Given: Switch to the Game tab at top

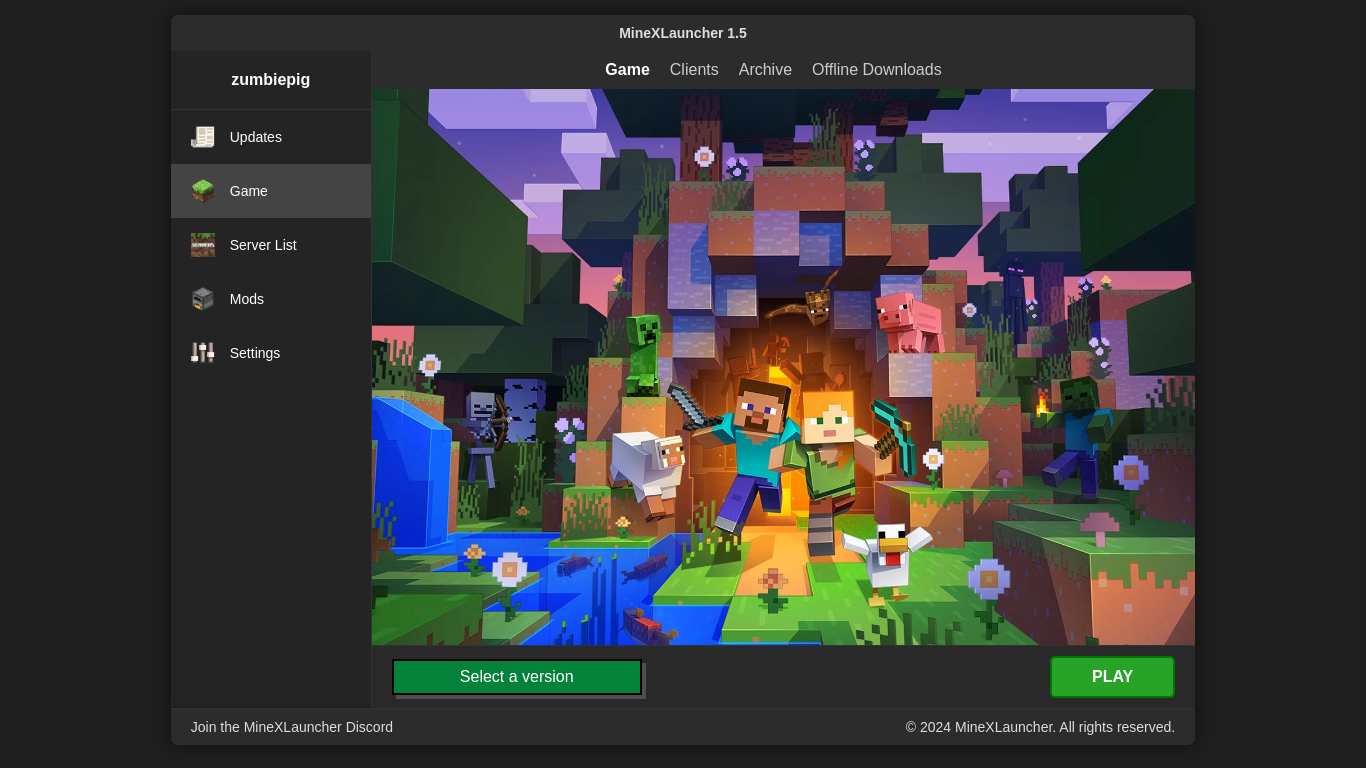Looking at the screenshot, I should pos(627,70).
